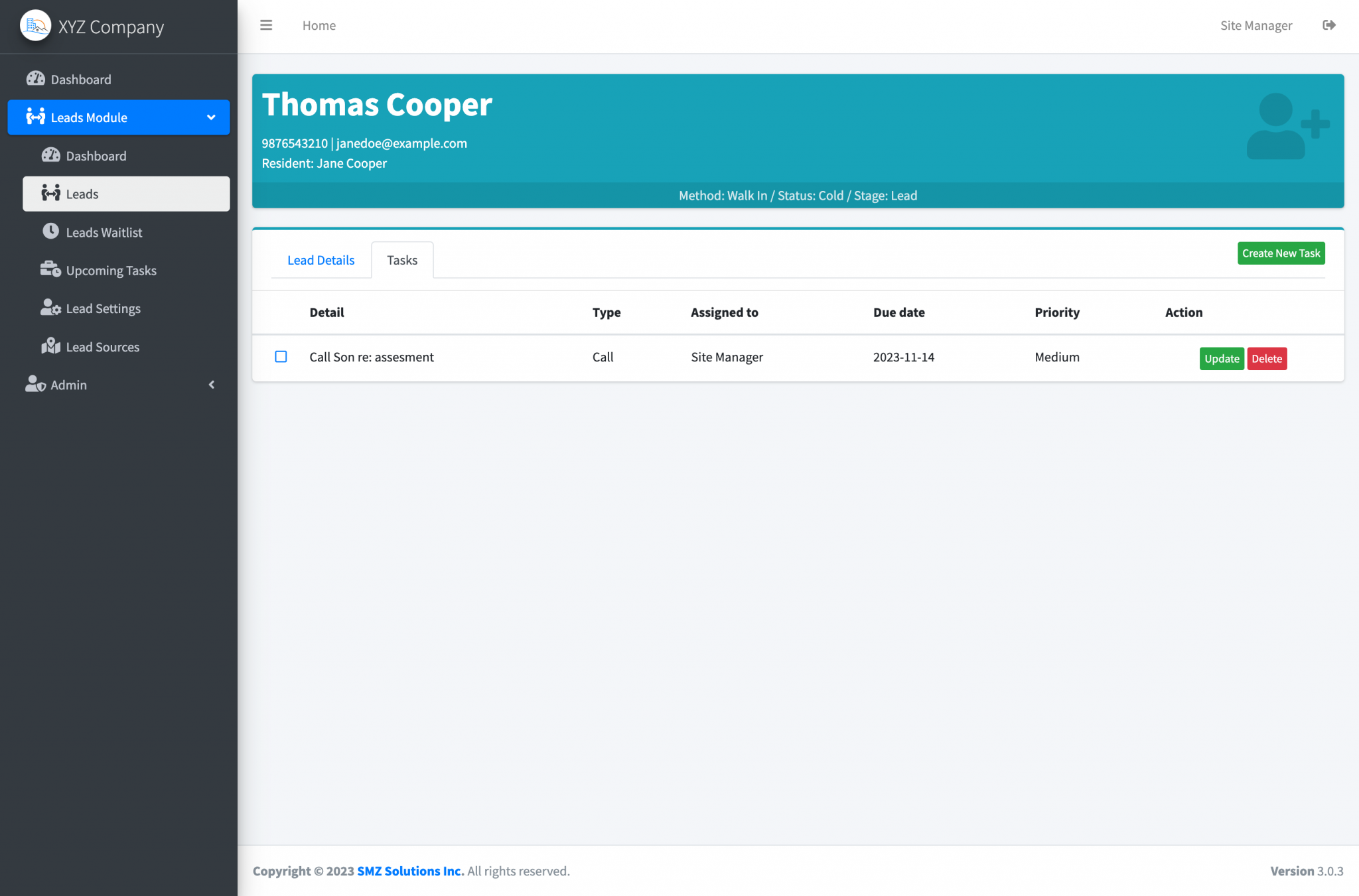Click the top Dashboard gauge icon
The width and height of the screenshot is (1359, 896).
coord(36,79)
